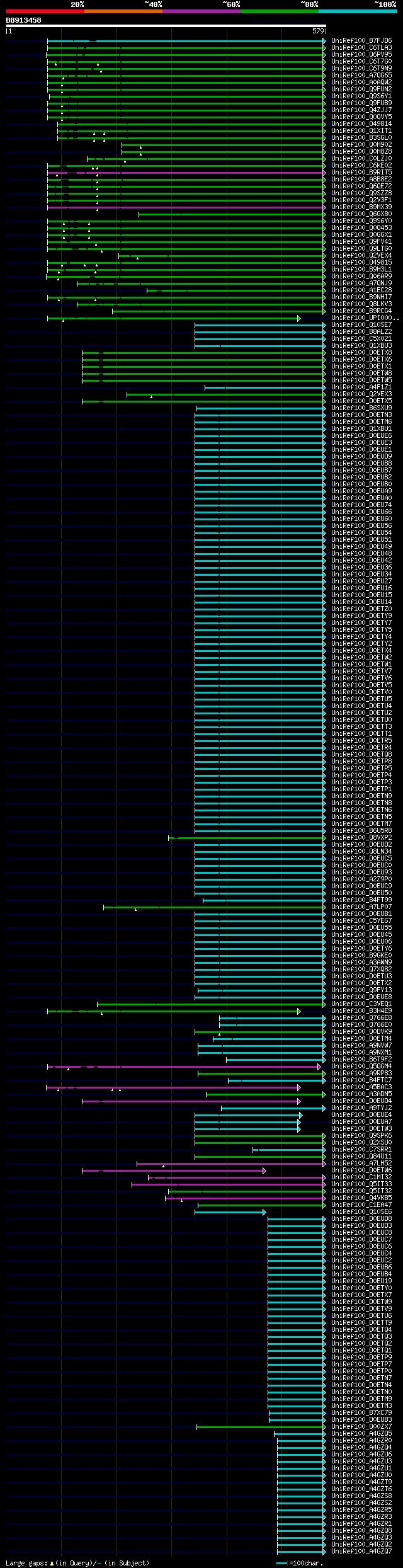
Task: Open hit UniRef100_Q8VXP2
Action: (x=361, y=838)
